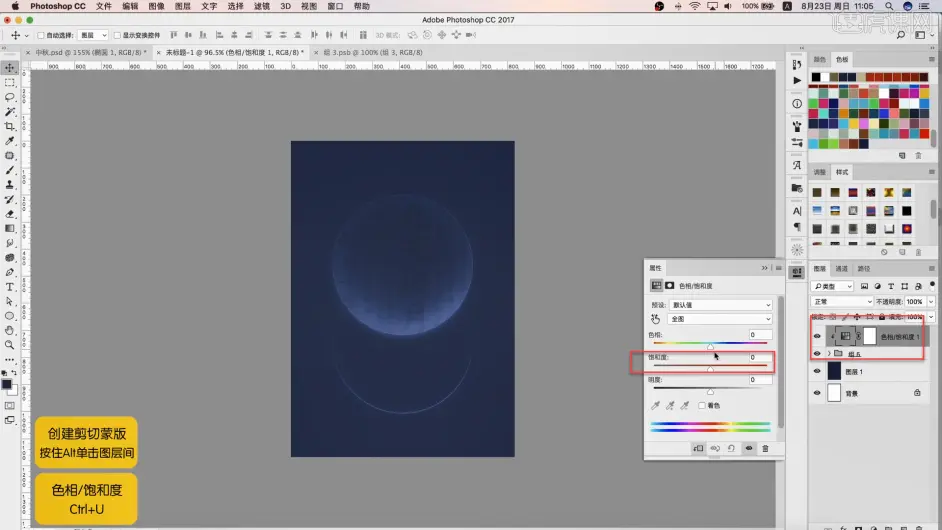Select the 色相/饱和度 1 layer mask thumbnail

869,337
